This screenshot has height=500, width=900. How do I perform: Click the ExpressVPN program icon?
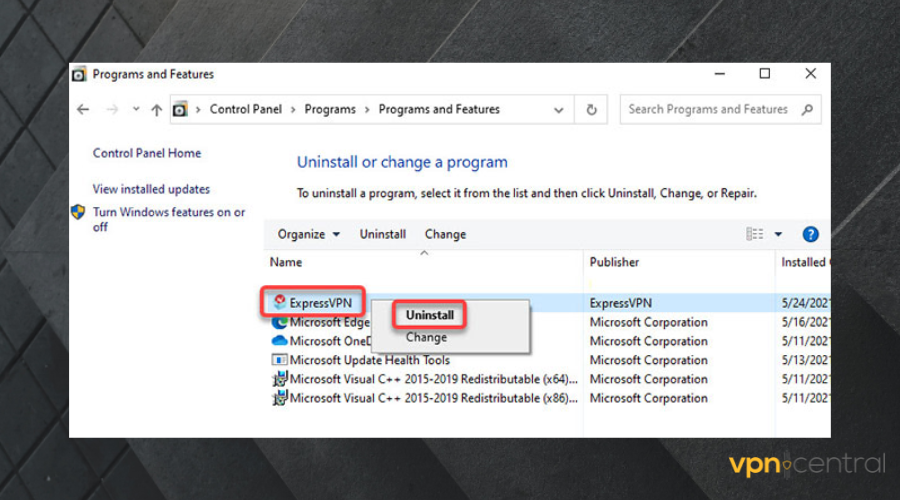click(280, 302)
